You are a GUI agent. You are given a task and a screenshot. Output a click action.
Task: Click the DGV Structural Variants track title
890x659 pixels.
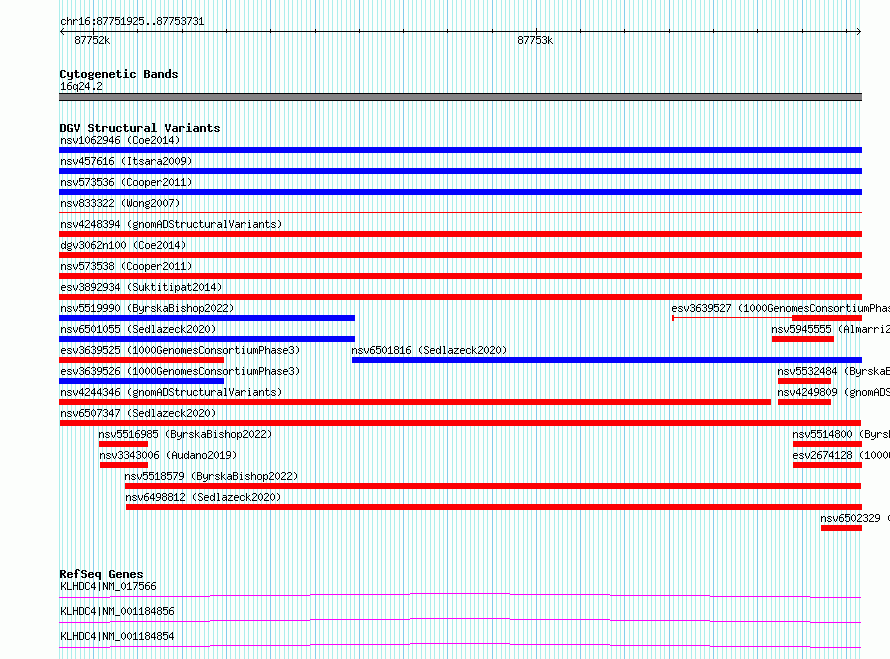(140, 128)
